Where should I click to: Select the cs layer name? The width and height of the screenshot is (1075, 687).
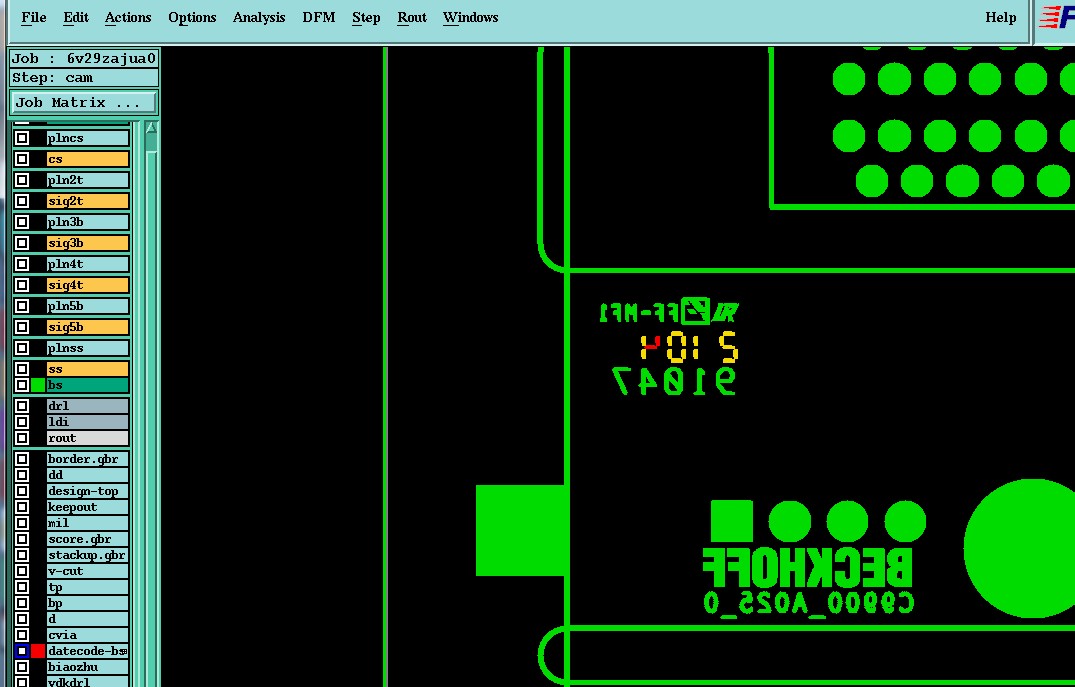tap(88, 159)
